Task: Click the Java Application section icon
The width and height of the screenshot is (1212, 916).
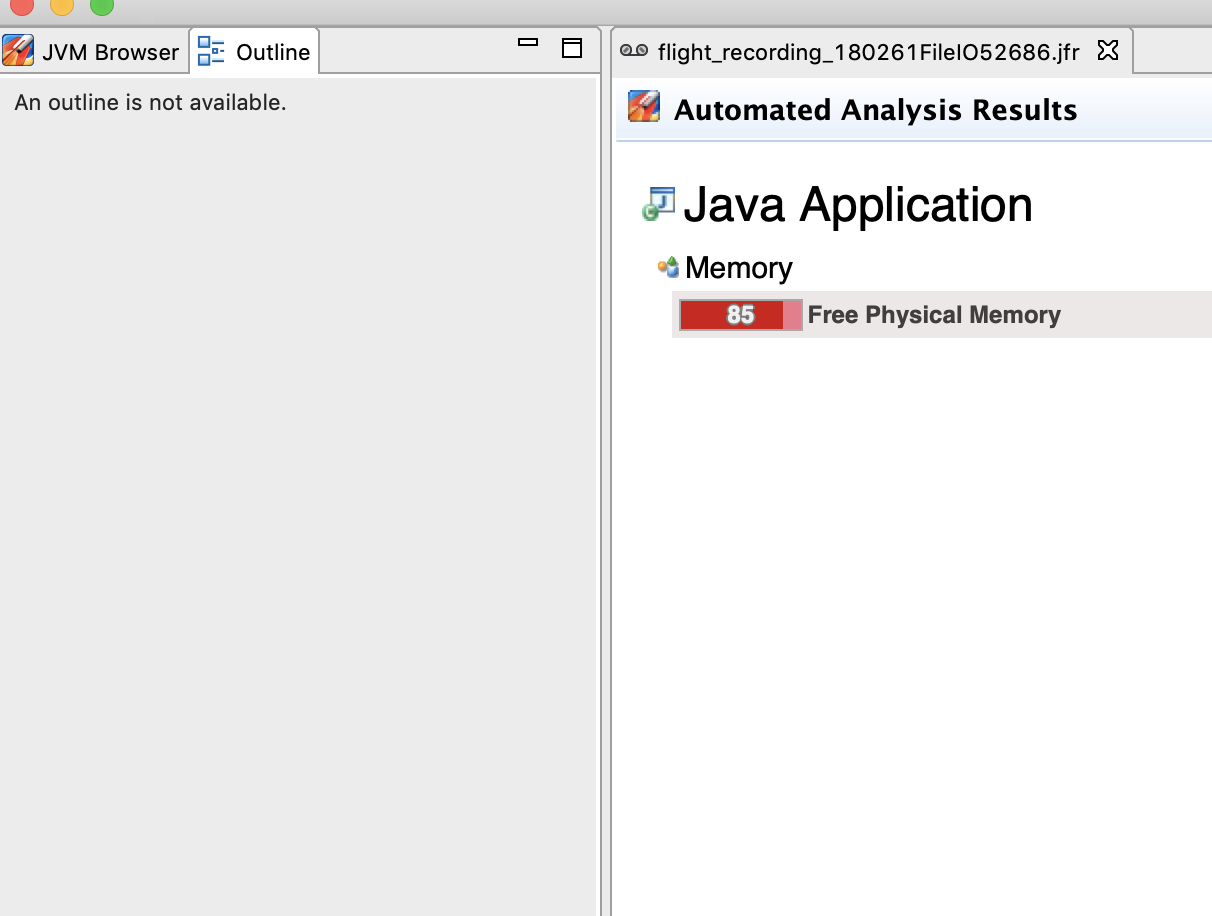Action: 658,204
